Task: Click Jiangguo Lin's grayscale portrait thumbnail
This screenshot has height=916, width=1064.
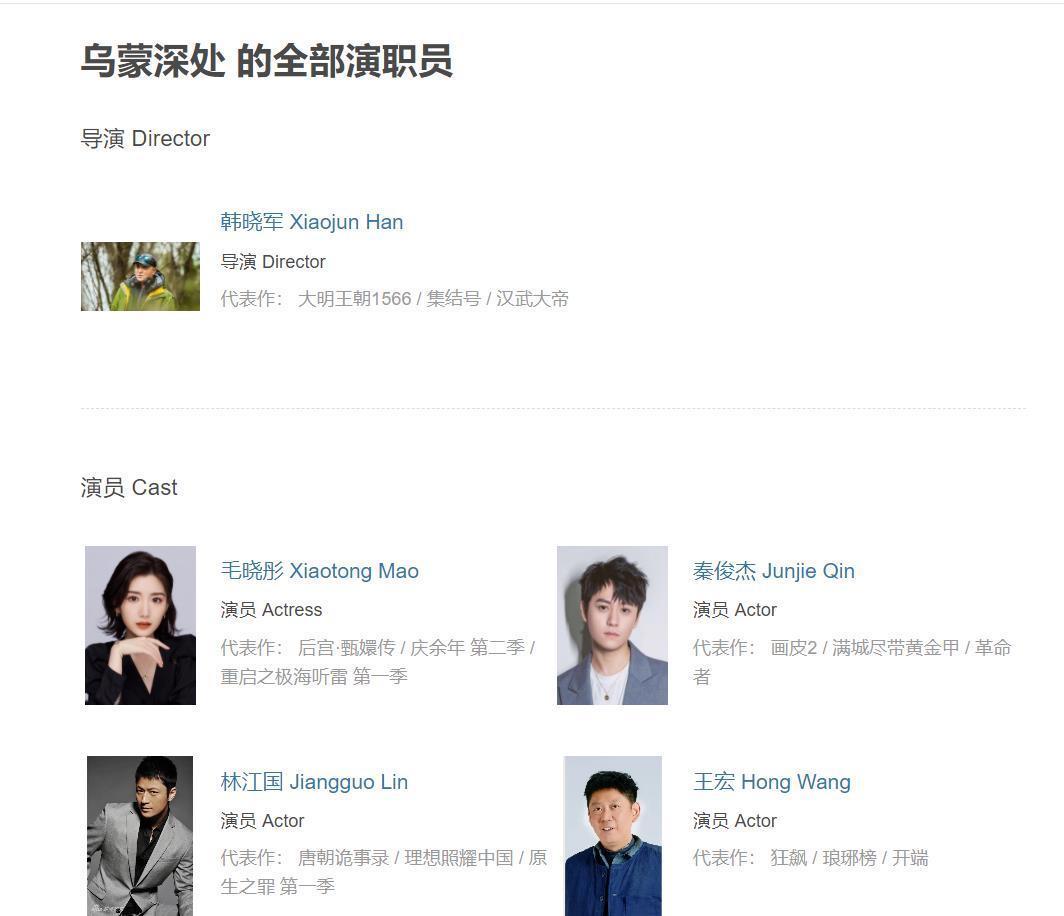Action: 140,836
